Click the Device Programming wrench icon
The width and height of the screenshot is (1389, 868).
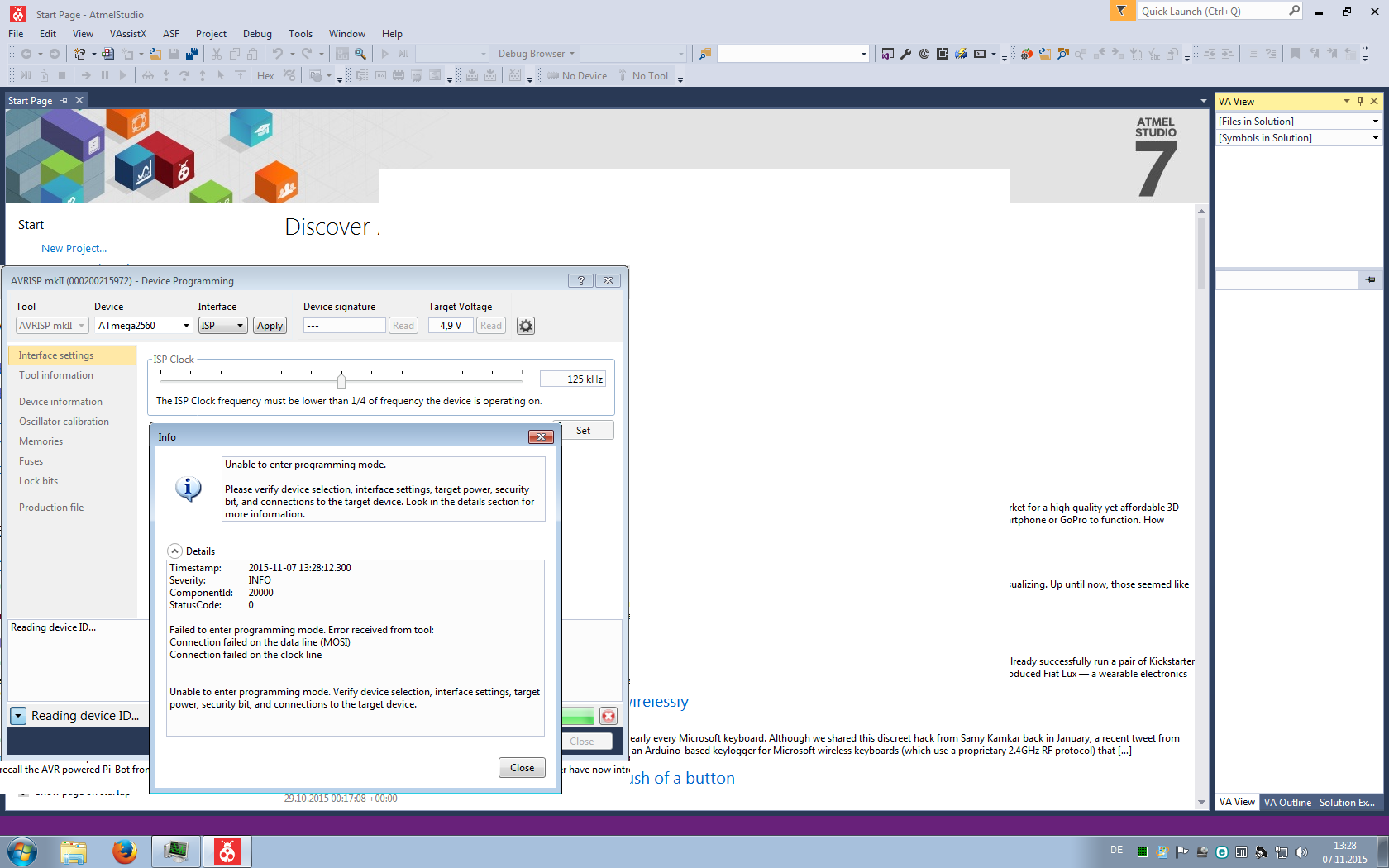point(906,54)
